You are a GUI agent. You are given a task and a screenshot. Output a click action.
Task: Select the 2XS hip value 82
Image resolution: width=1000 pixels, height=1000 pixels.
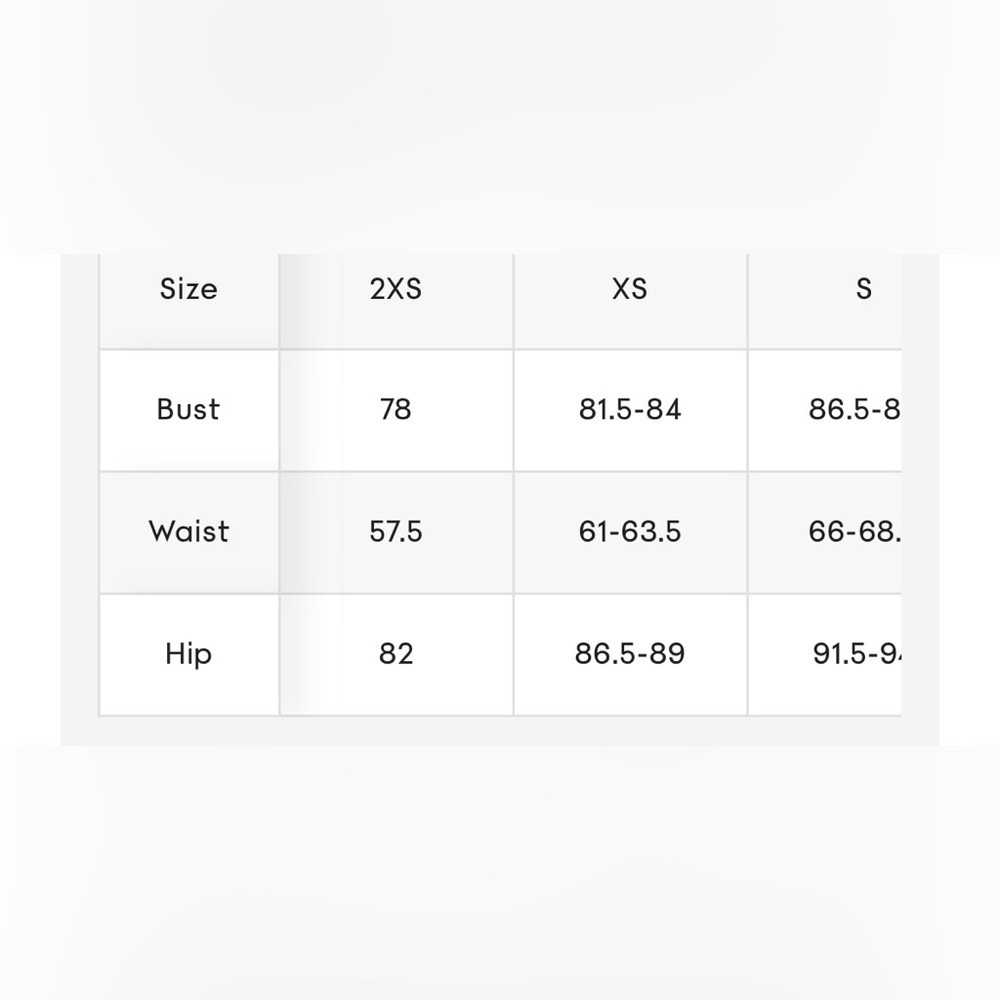[396, 654]
